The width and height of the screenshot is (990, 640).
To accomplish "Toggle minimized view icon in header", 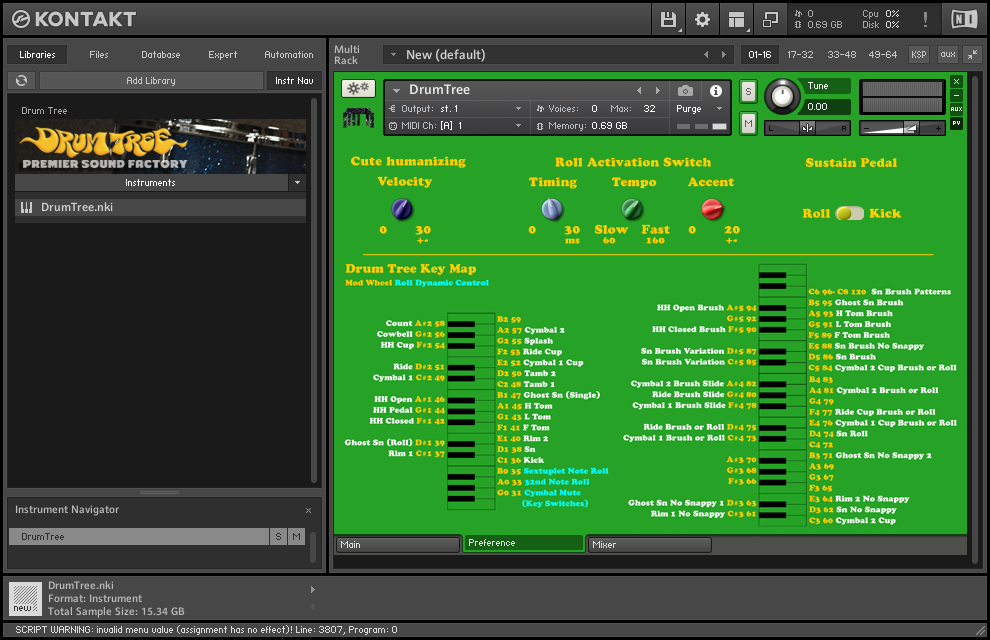I will pos(770,20).
